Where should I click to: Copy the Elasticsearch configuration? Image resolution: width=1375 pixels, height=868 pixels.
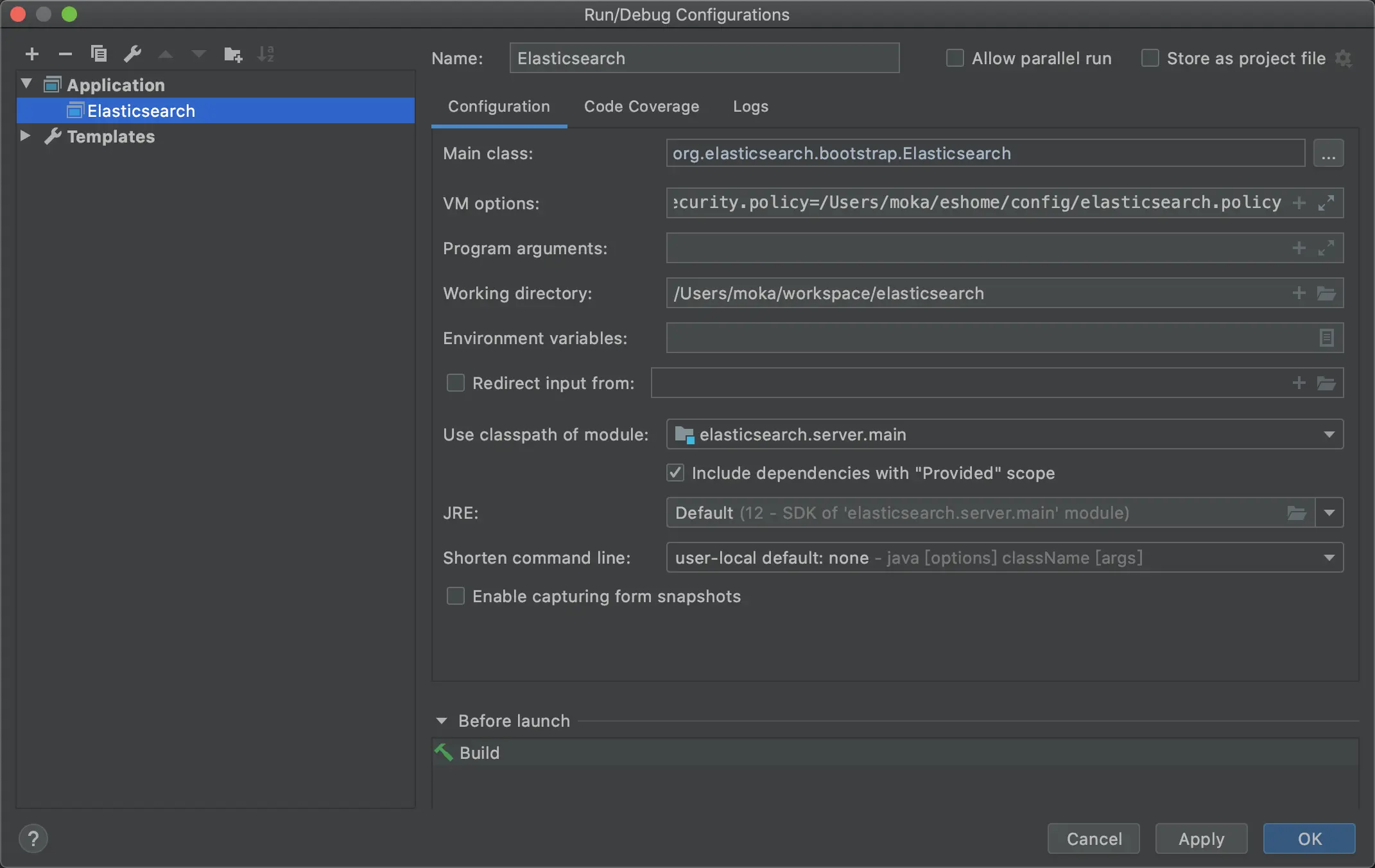pos(99,54)
